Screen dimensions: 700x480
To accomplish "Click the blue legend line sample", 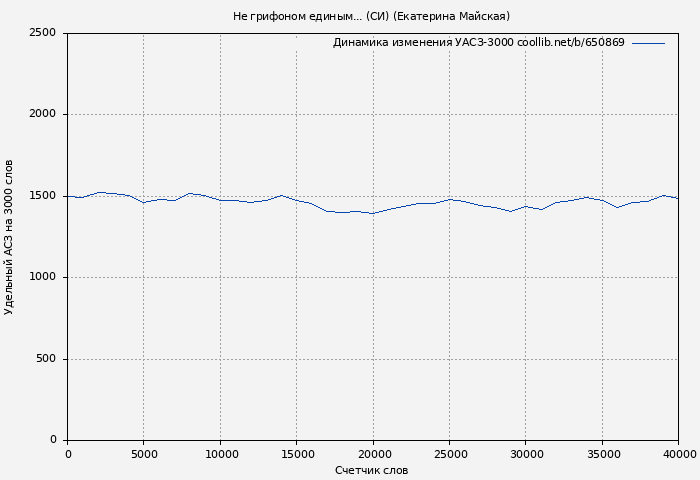I will (x=648, y=43).
